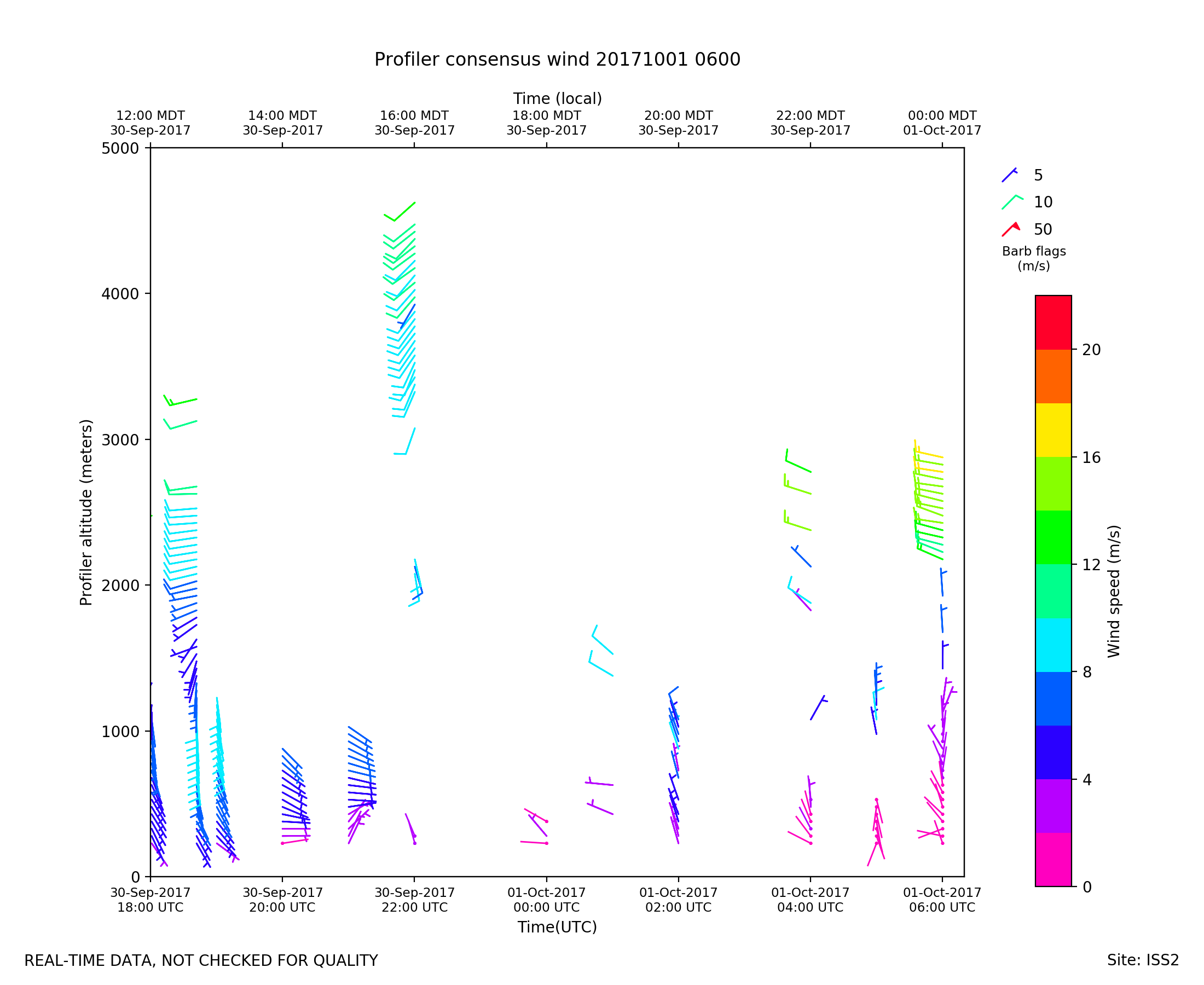Click the red 50 m/s barb flag icon
This screenshot has width=1204, height=985.
tap(1011, 229)
